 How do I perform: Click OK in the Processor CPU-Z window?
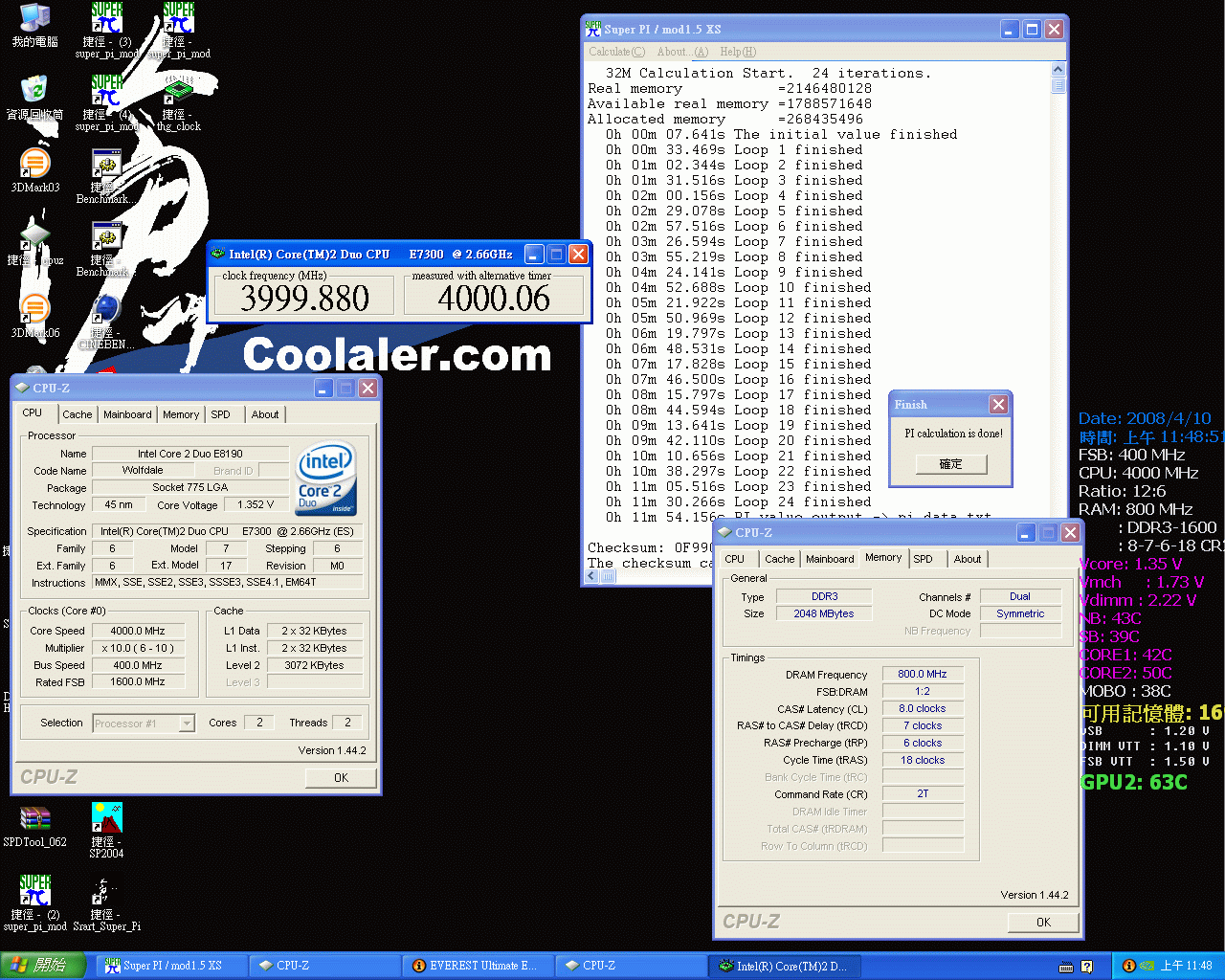(341, 778)
